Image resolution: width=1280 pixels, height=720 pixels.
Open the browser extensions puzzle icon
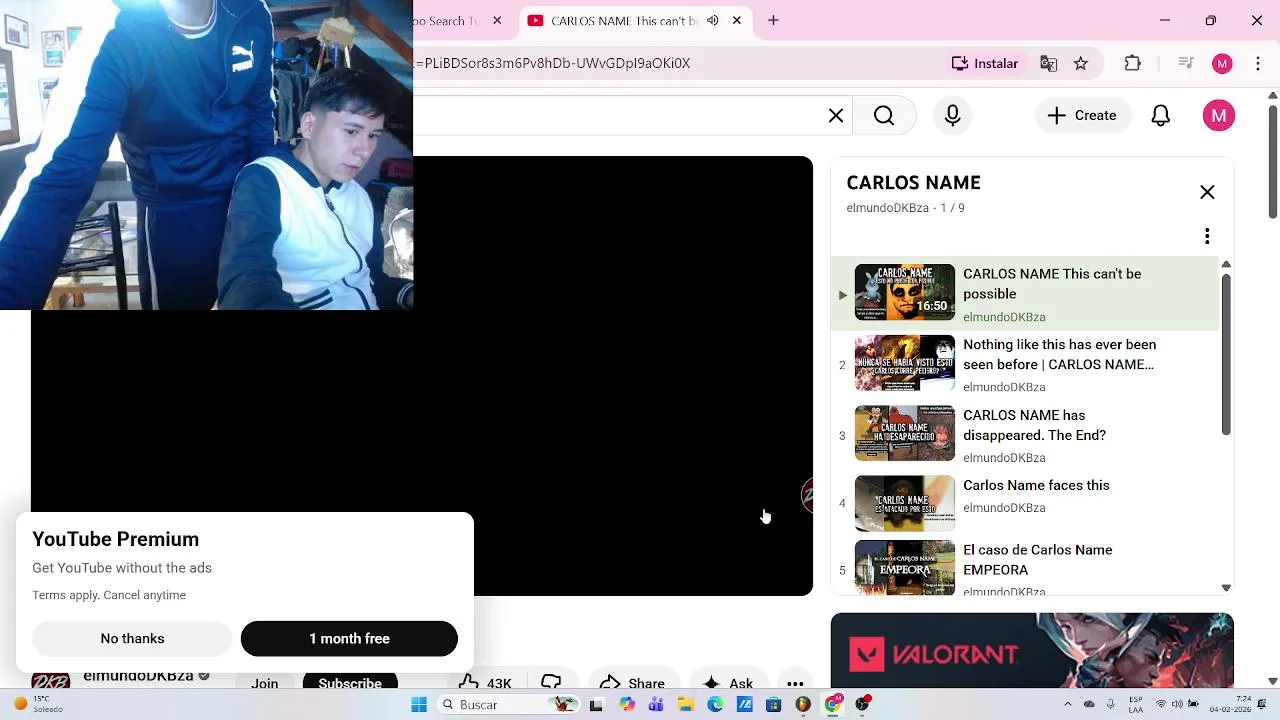coord(1133,63)
